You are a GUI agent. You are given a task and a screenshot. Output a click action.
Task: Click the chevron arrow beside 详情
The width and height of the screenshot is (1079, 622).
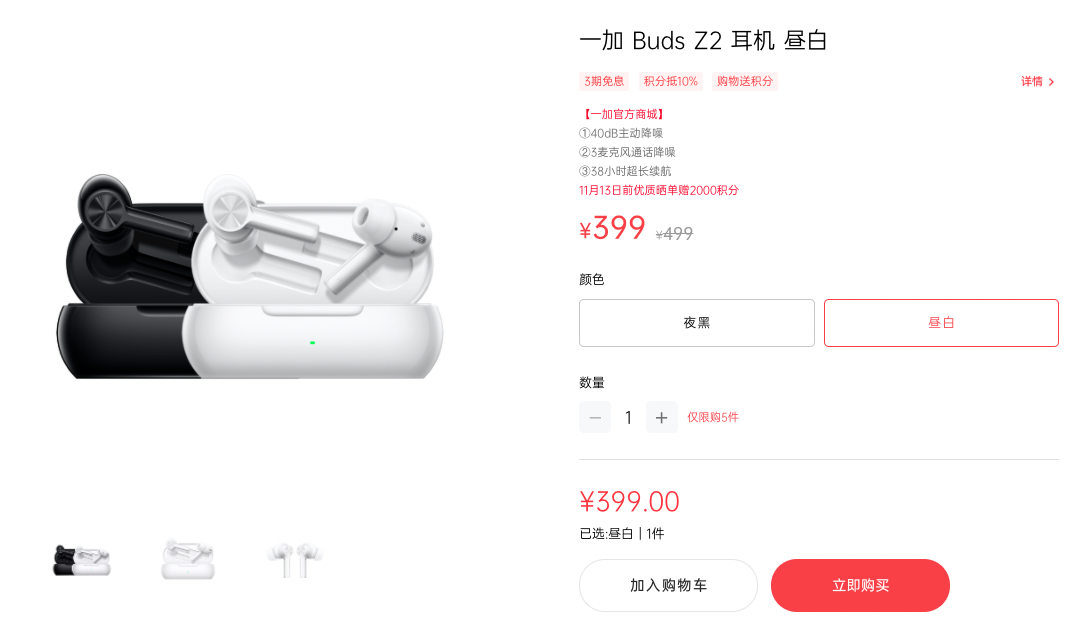1051,82
